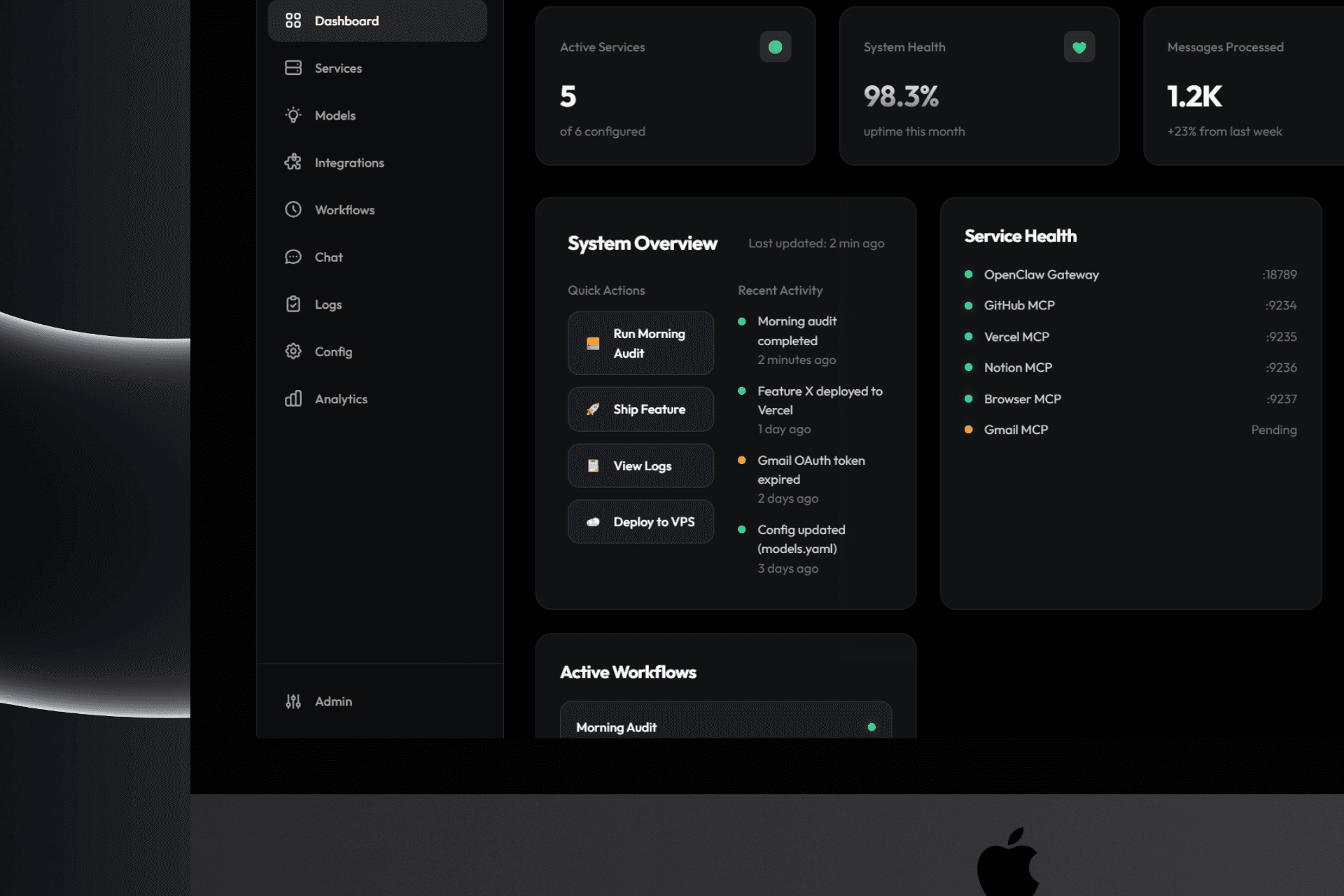Viewport: 1344px width, 896px height.
Task: Open the Morning Audit workflow row
Action: (726, 721)
